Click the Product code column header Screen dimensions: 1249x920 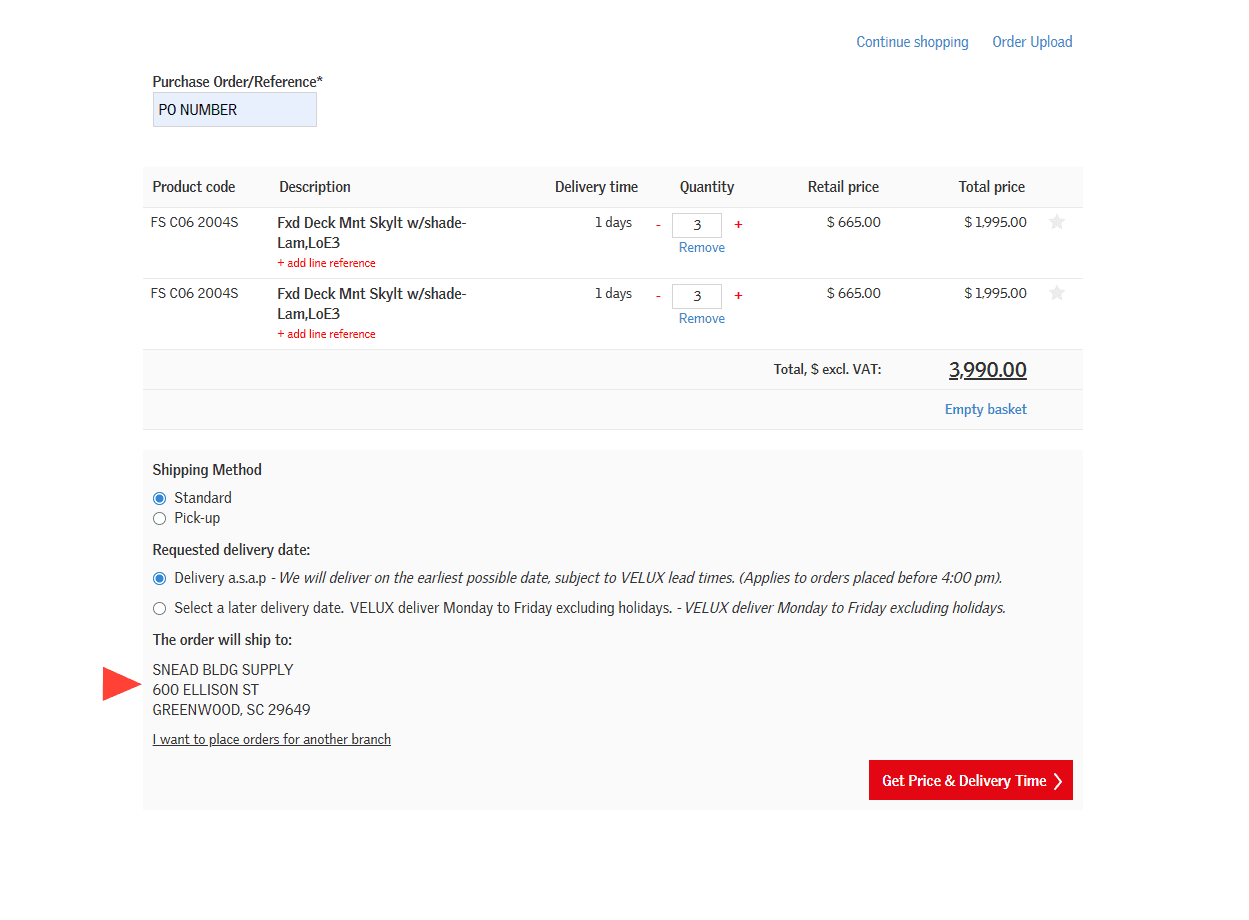tap(194, 187)
